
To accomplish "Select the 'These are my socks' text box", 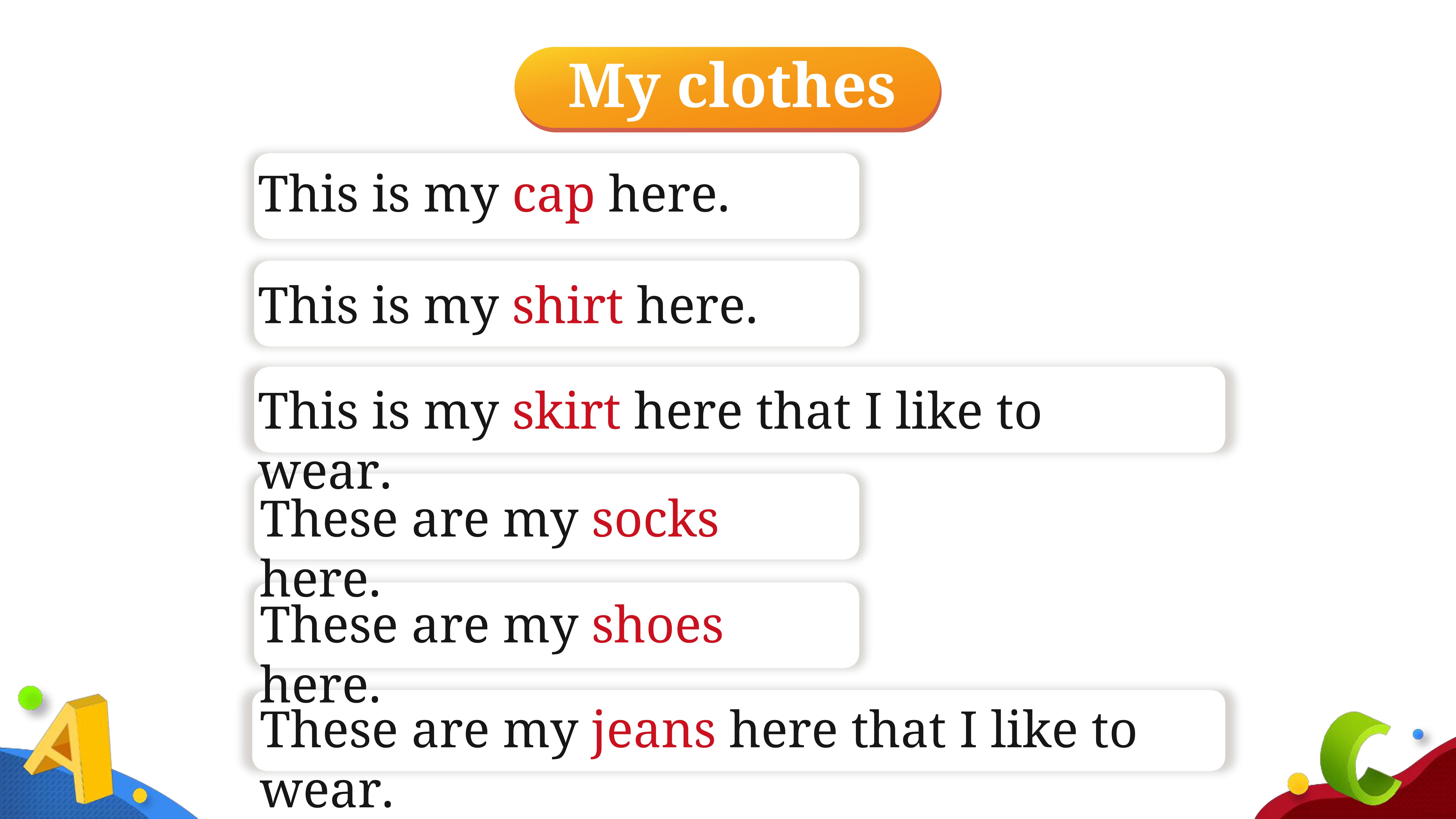I will tap(557, 516).
